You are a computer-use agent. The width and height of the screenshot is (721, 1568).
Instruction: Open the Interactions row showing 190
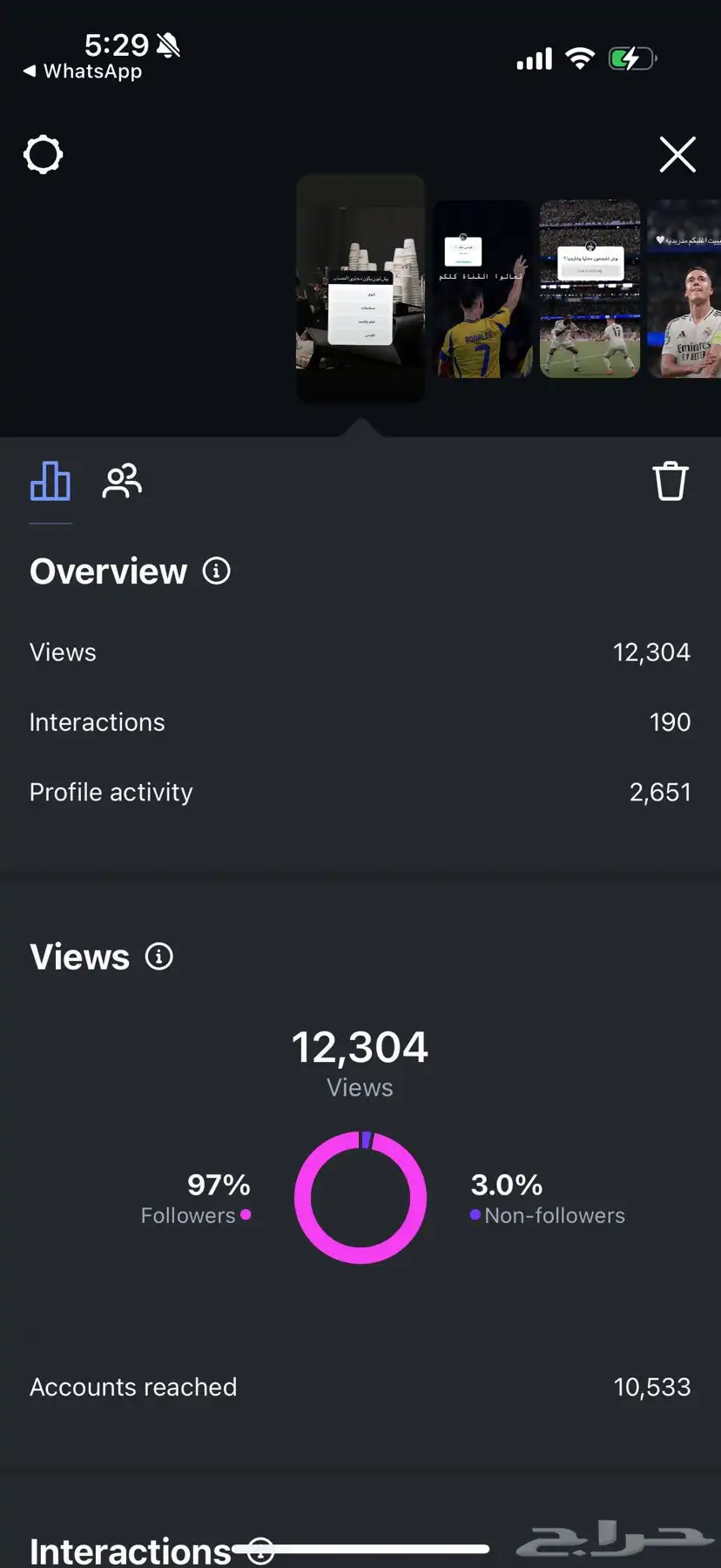(x=360, y=722)
